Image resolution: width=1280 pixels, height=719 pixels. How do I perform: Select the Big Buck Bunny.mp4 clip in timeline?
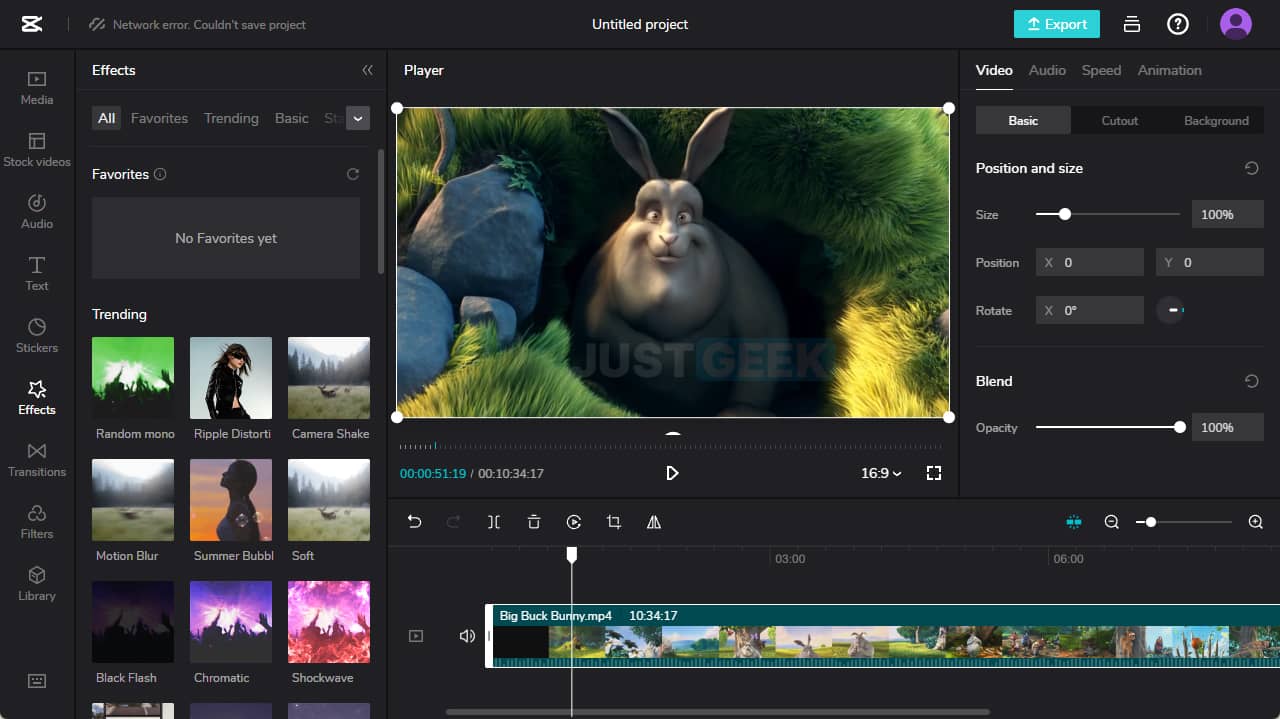point(882,636)
